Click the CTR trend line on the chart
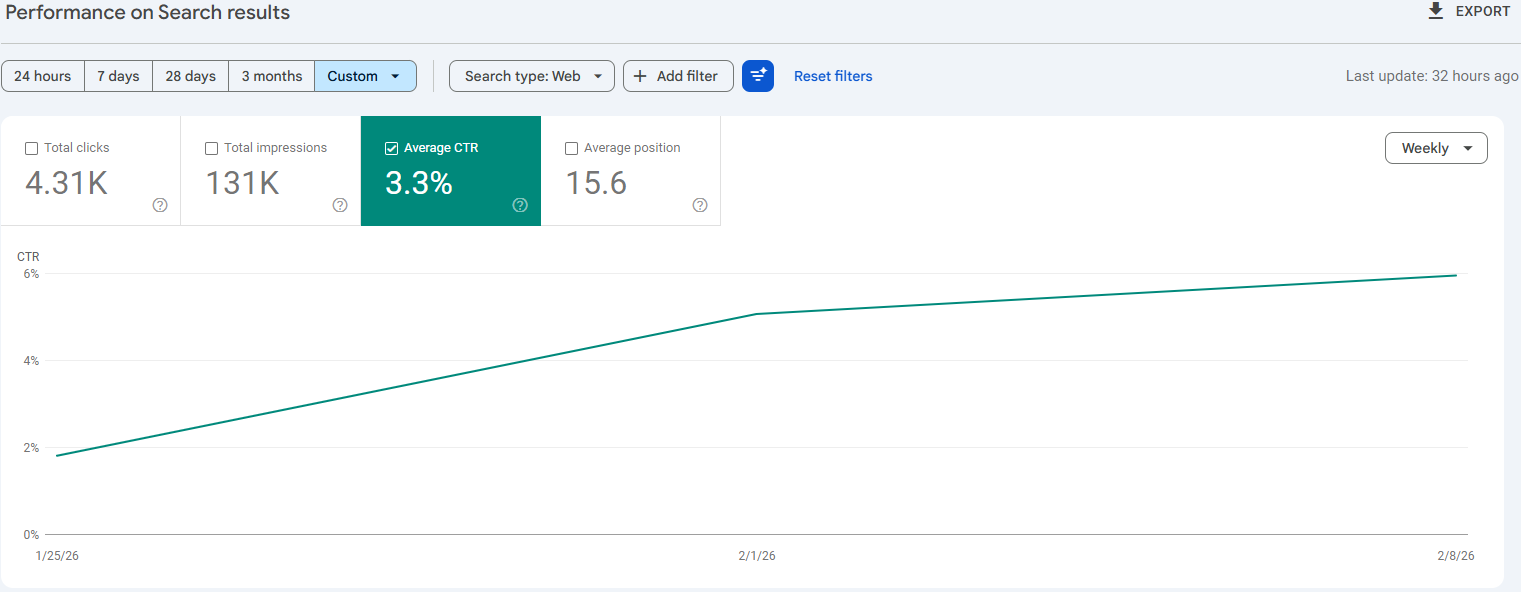1521x592 pixels. 760,313
